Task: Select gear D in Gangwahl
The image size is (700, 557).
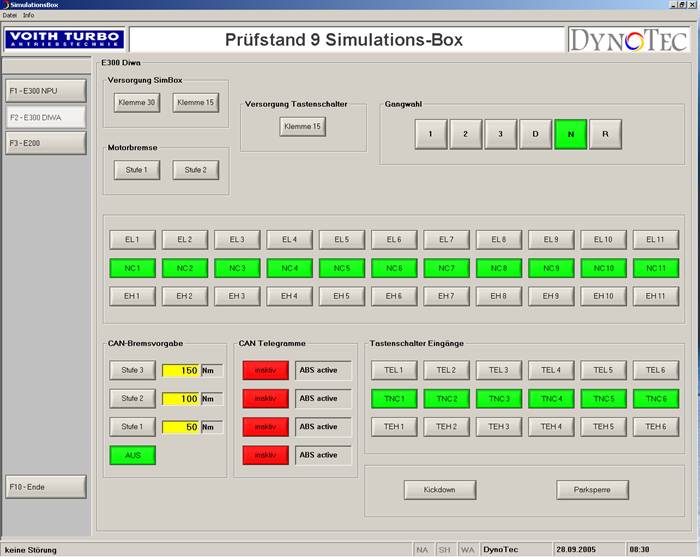Action: (x=535, y=134)
